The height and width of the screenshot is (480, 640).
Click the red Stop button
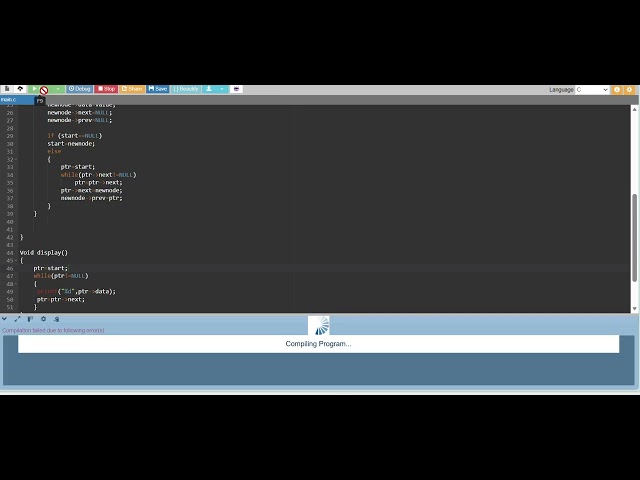coord(106,89)
